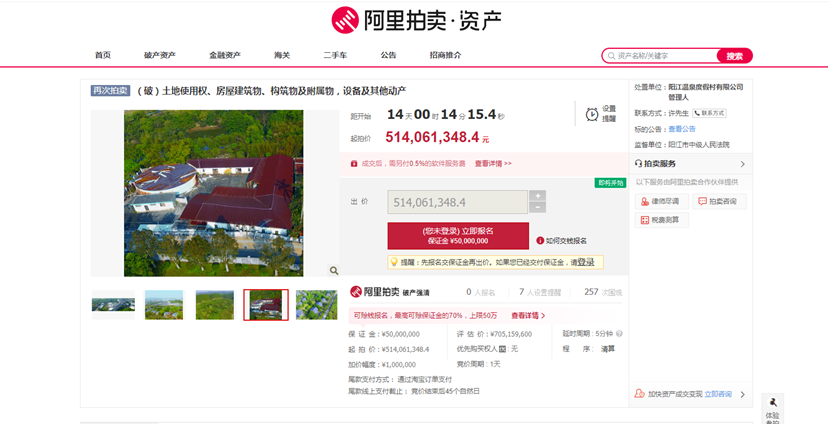Click the 优先购买权人 info icon
The image size is (828, 424).
coord(502,349)
